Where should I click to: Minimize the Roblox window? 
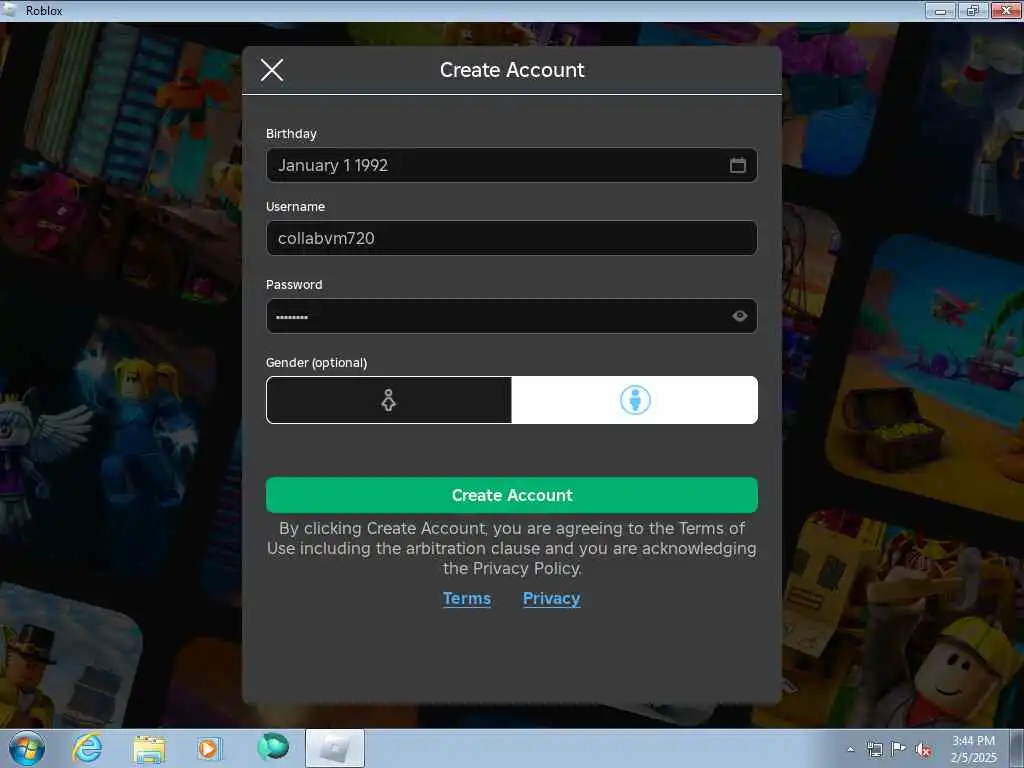coord(940,10)
